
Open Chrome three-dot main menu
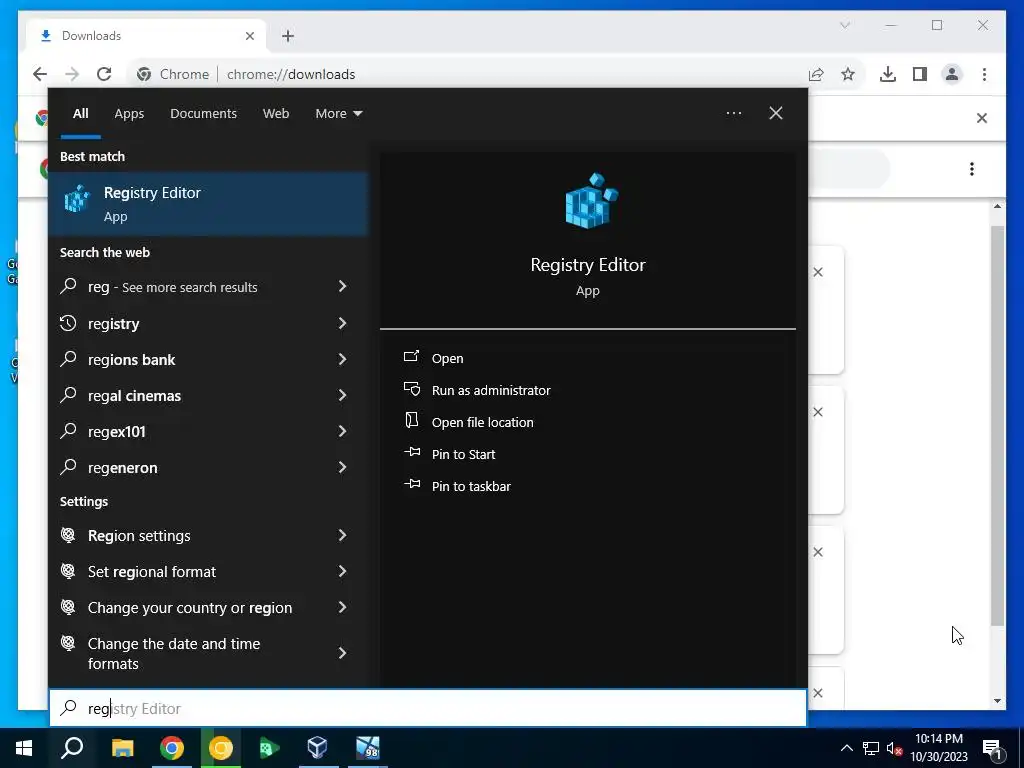coord(984,74)
